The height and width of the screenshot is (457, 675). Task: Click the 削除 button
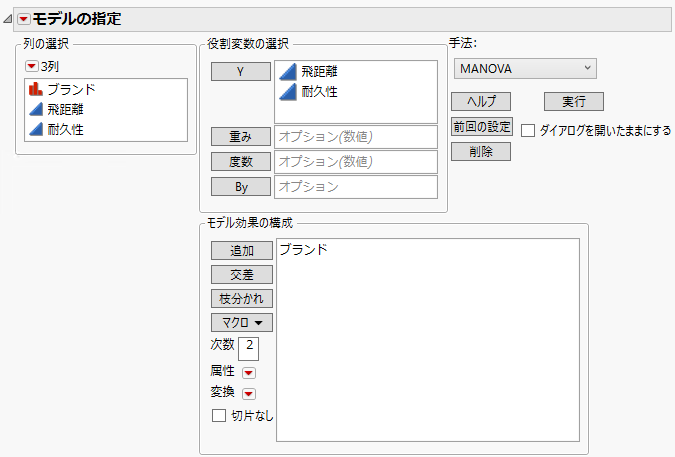coord(481,151)
